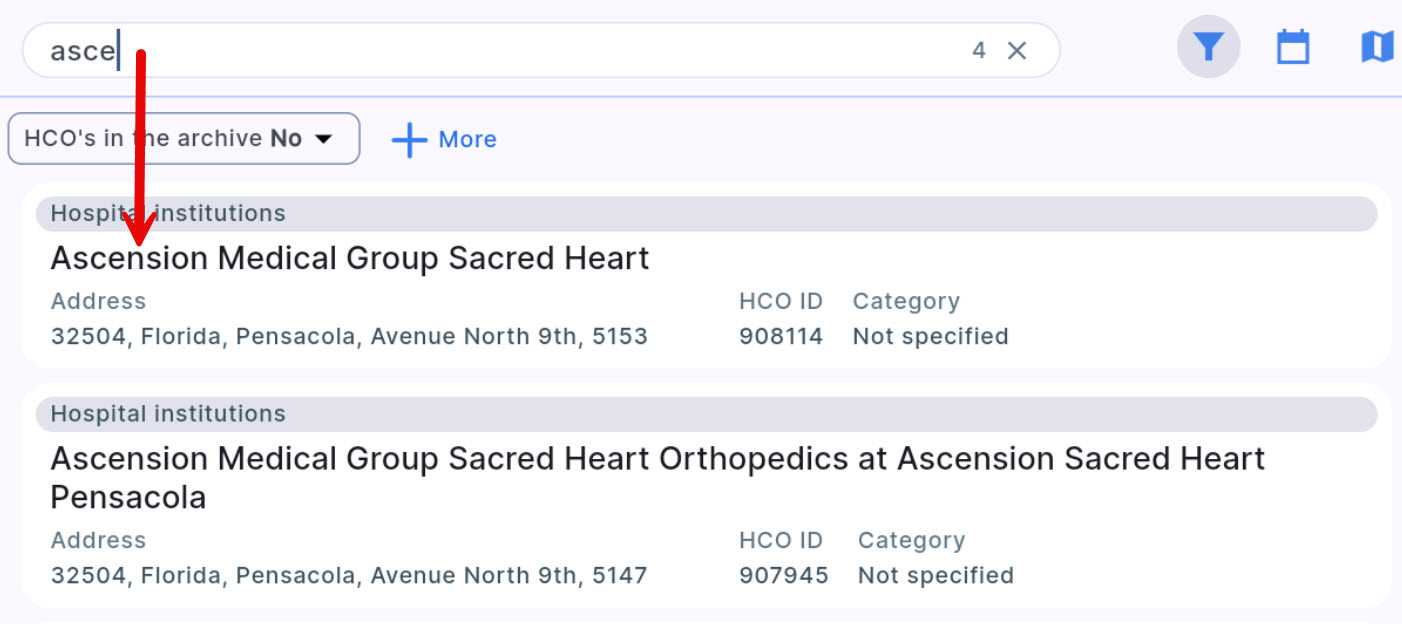
Task: Select HCO ID 908114
Action: 781,336
